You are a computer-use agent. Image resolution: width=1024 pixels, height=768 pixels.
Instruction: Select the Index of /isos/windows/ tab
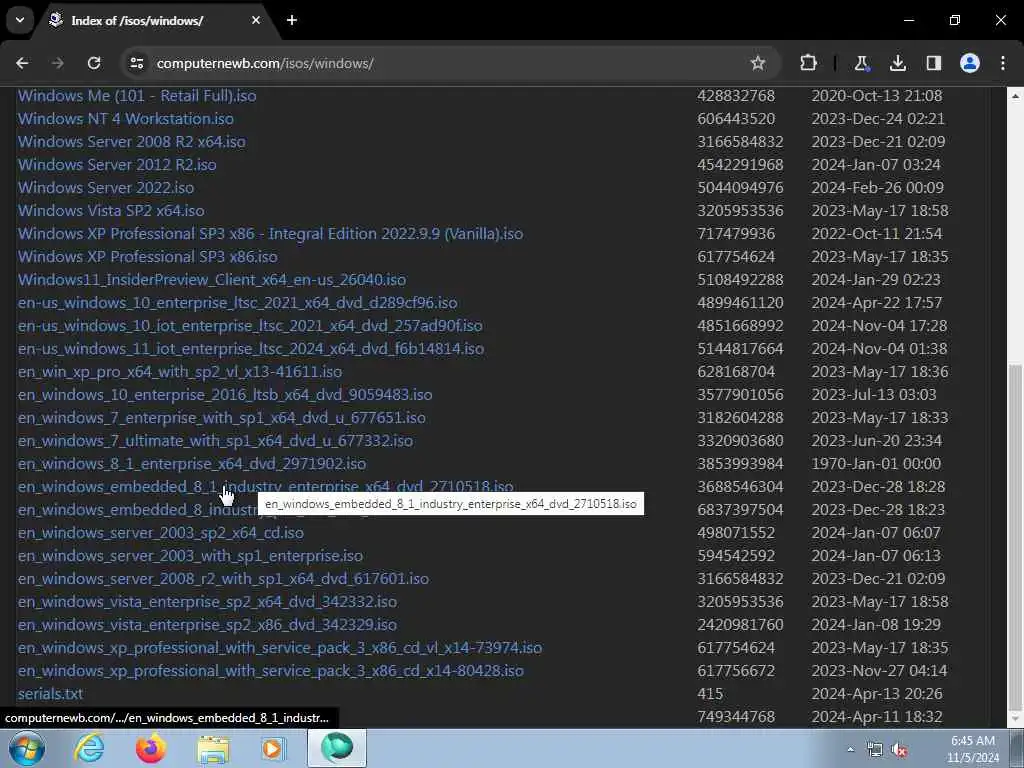pos(155,22)
